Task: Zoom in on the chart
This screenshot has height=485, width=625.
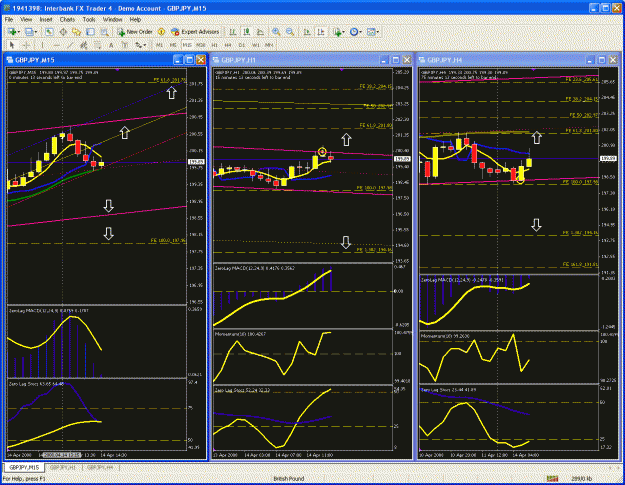Action: (x=276, y=32)
